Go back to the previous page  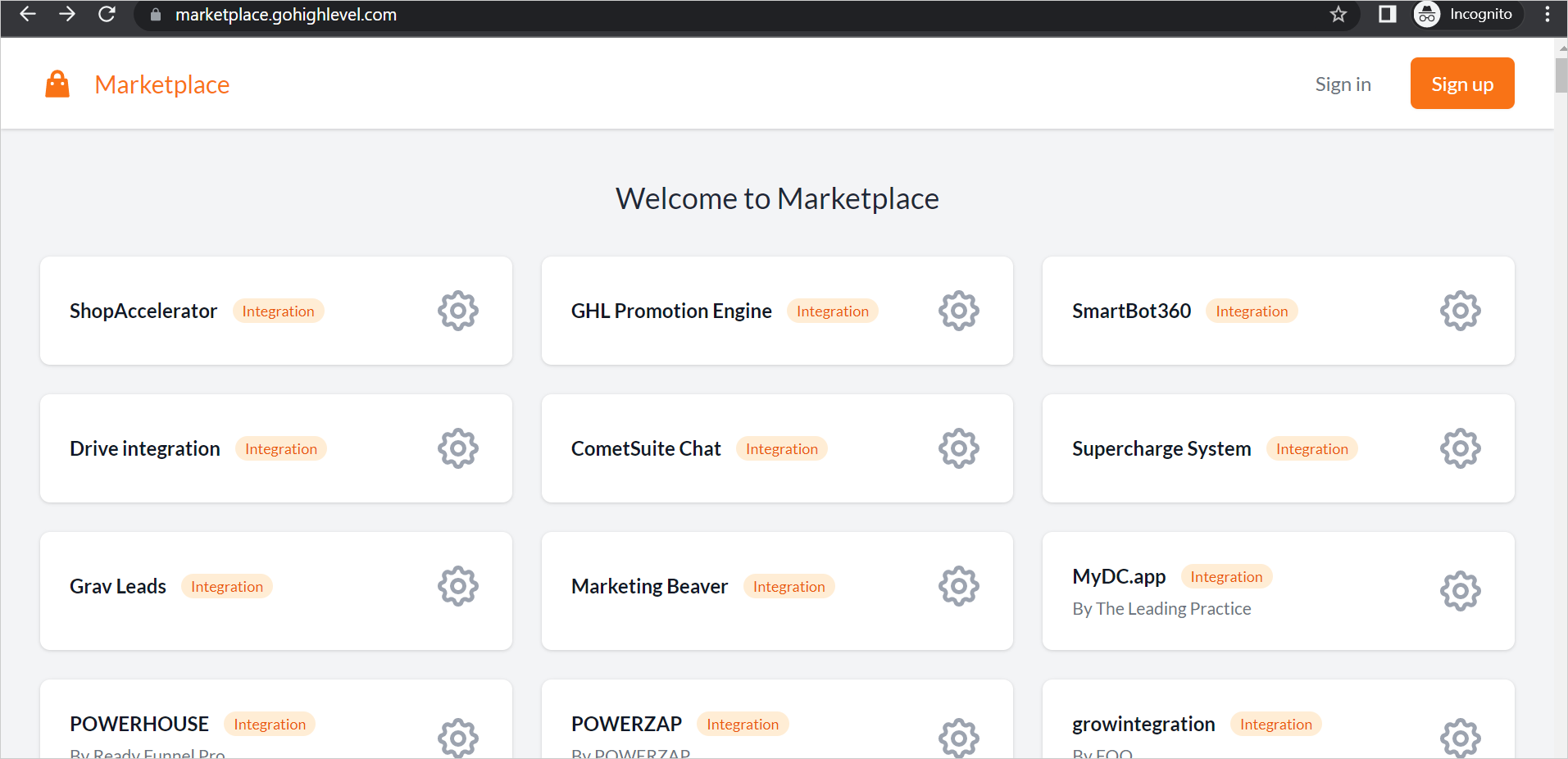click(x=28, y=15)
